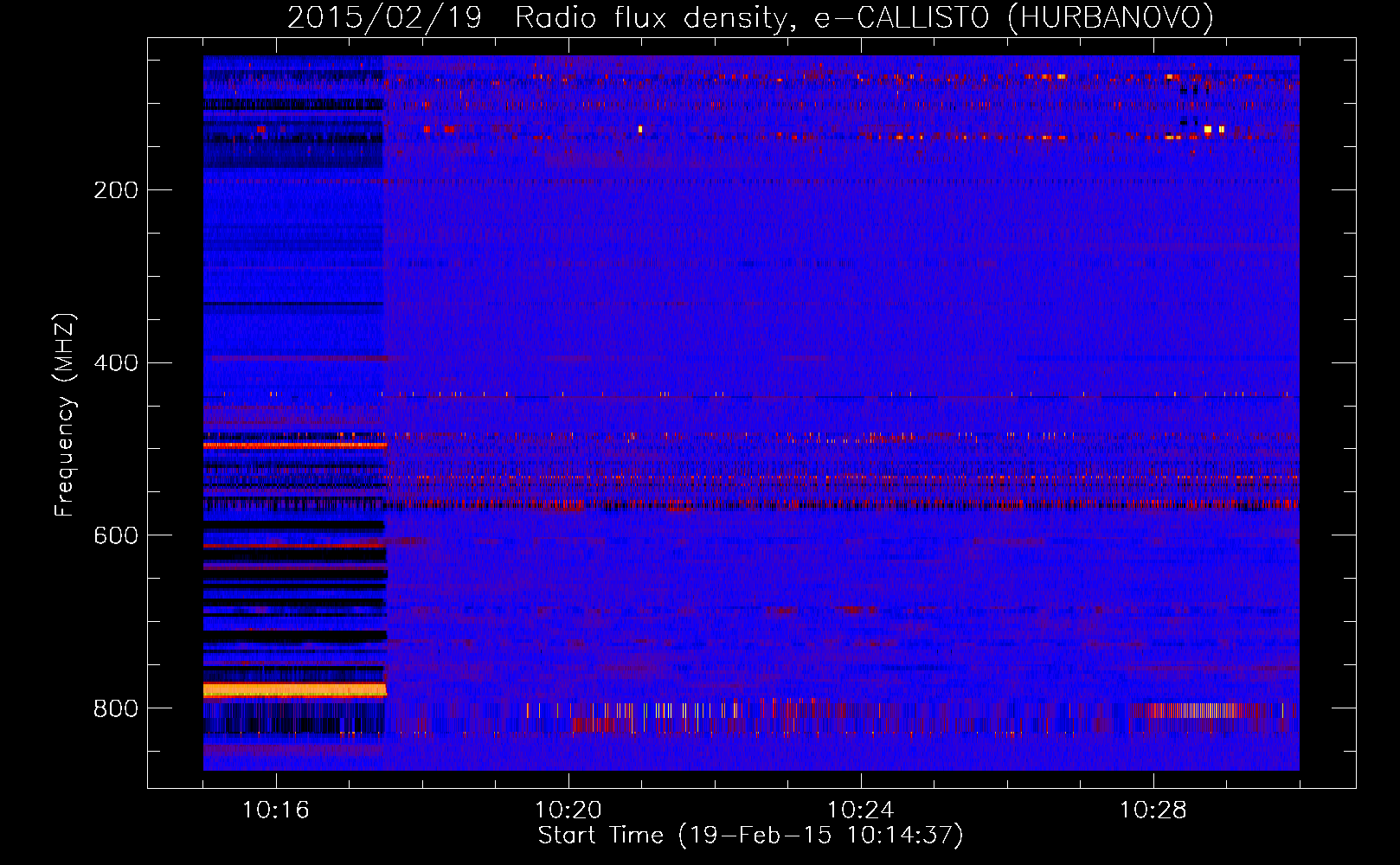Click the red horizontal band near 500 MHz
1400x865 pixels.
click(294, 445)
